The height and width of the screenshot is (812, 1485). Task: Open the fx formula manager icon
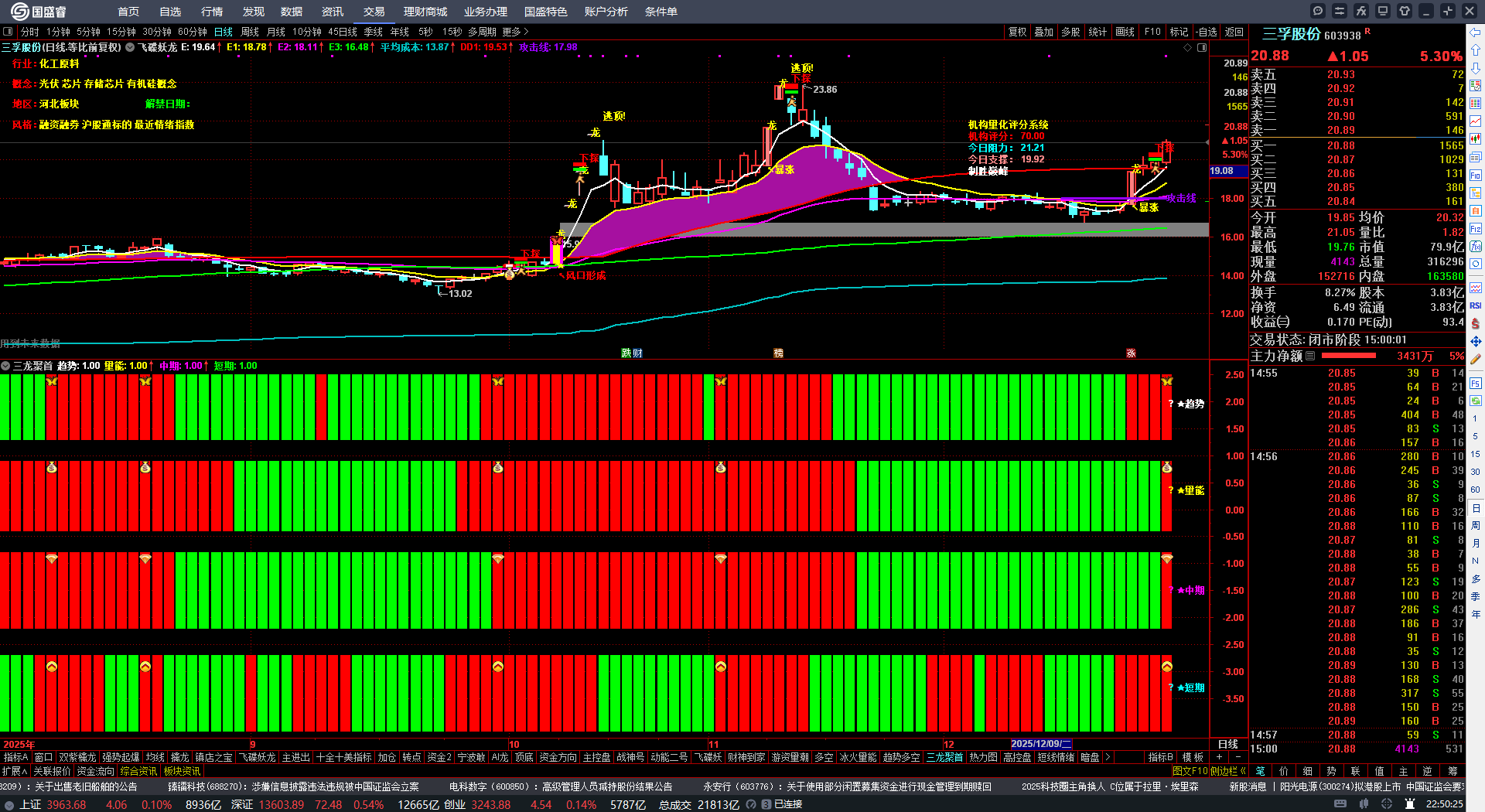(x=1361, y=11)
